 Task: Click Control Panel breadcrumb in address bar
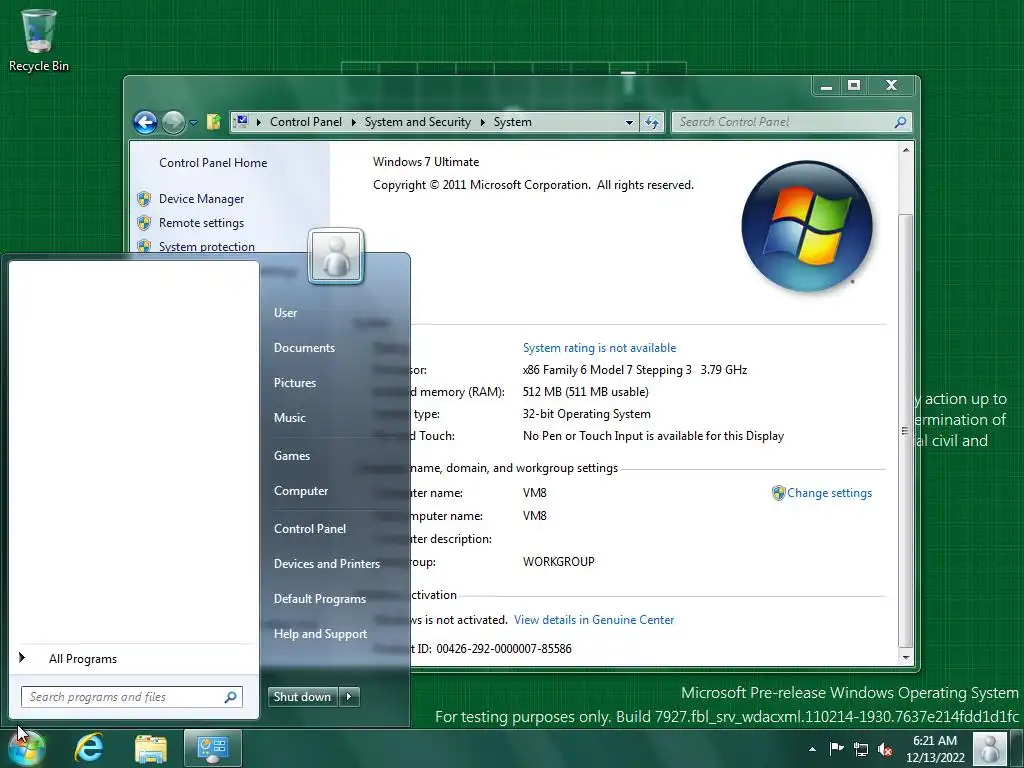coord(306,122)
